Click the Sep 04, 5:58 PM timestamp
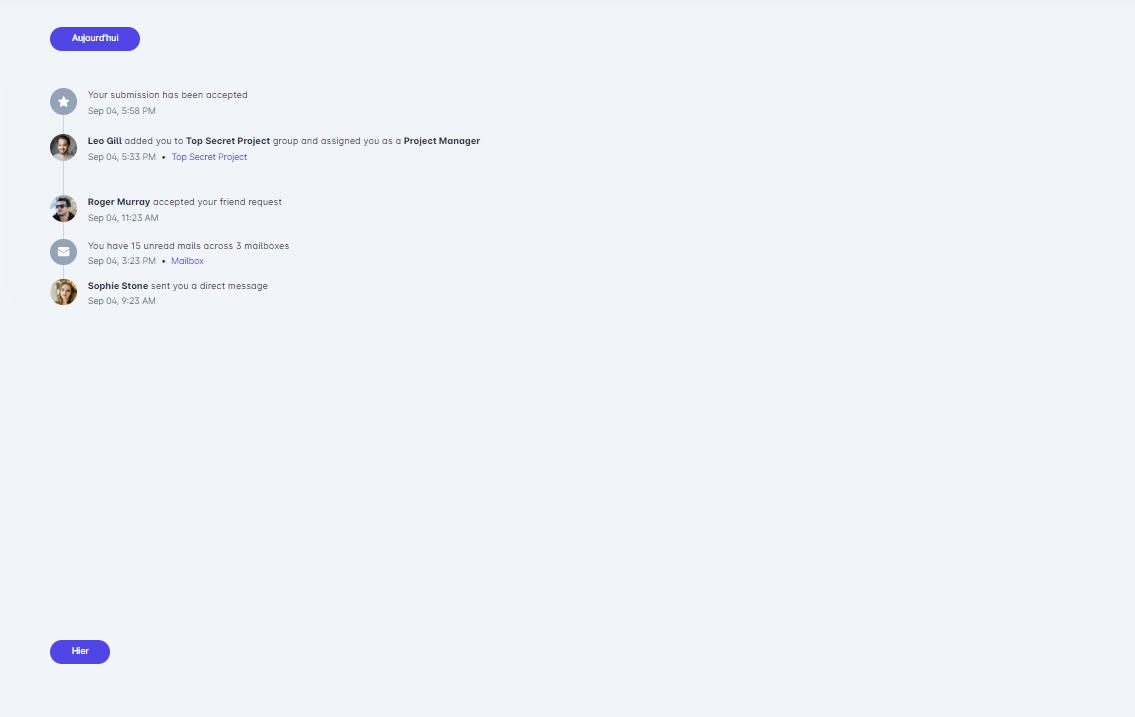This screenshot has width=1135, height=717. [122, 111]
